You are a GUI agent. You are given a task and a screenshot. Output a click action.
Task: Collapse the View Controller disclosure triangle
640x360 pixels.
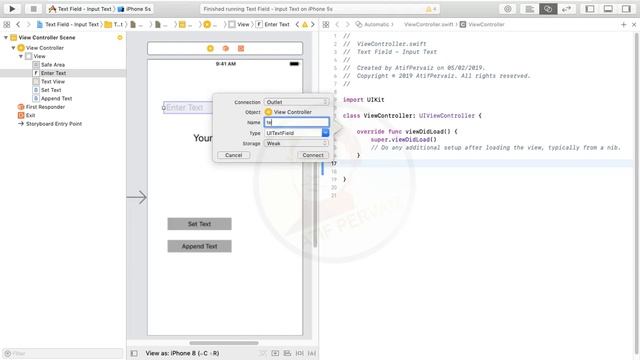13,48
